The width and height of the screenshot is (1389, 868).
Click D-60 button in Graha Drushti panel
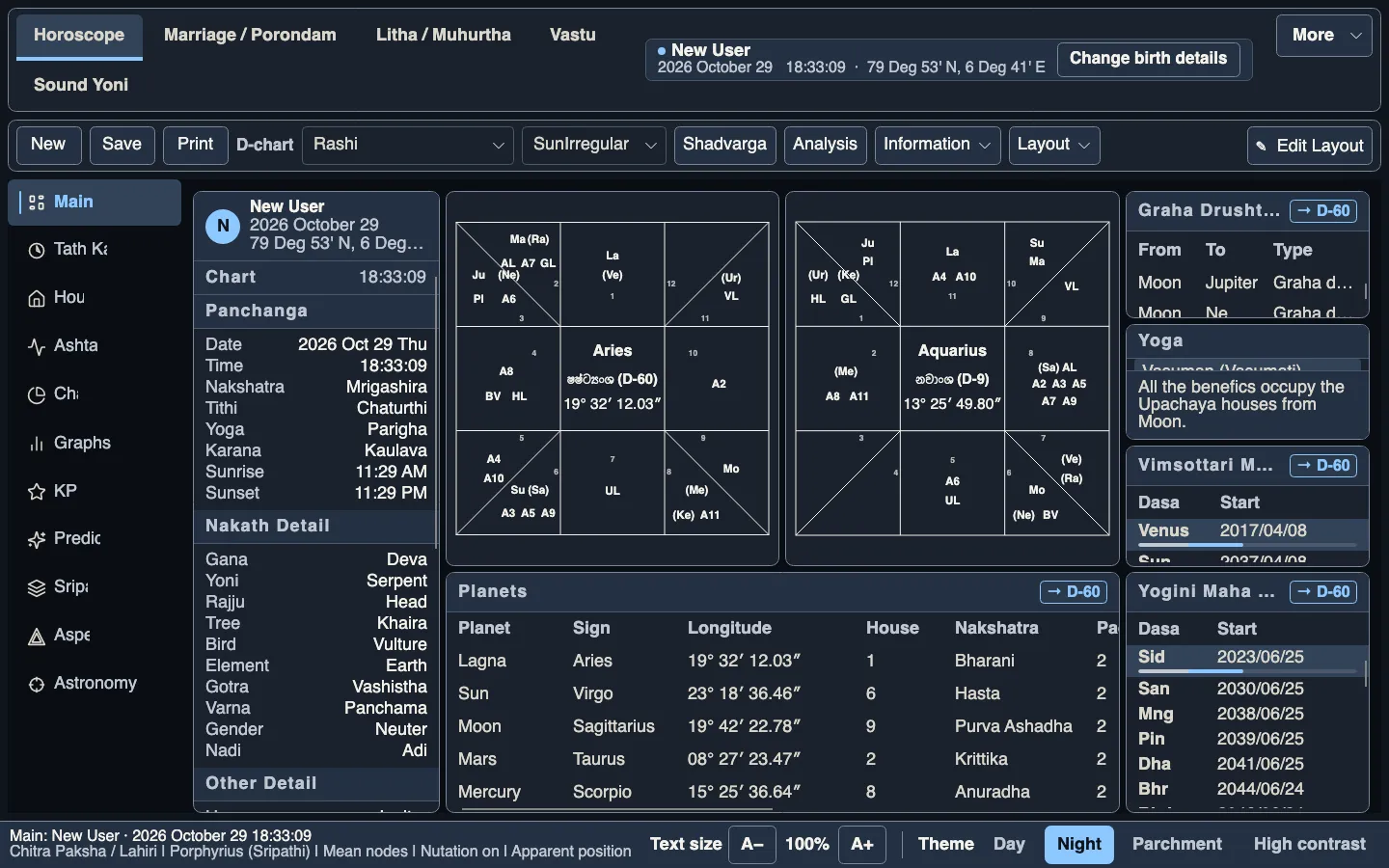1323,211
